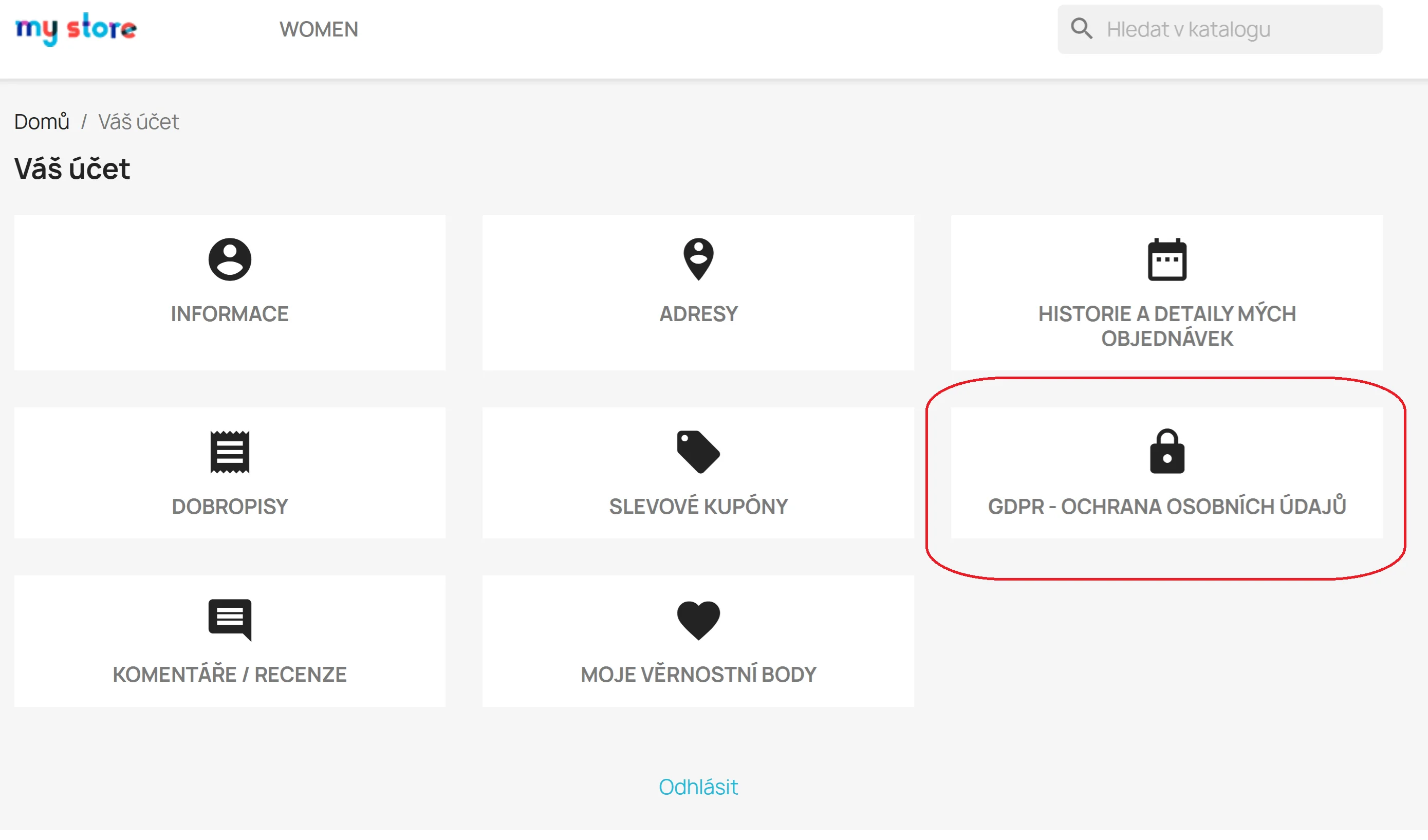
Task: Click the heart icon for loyalty points
Action: coord(698,620)
